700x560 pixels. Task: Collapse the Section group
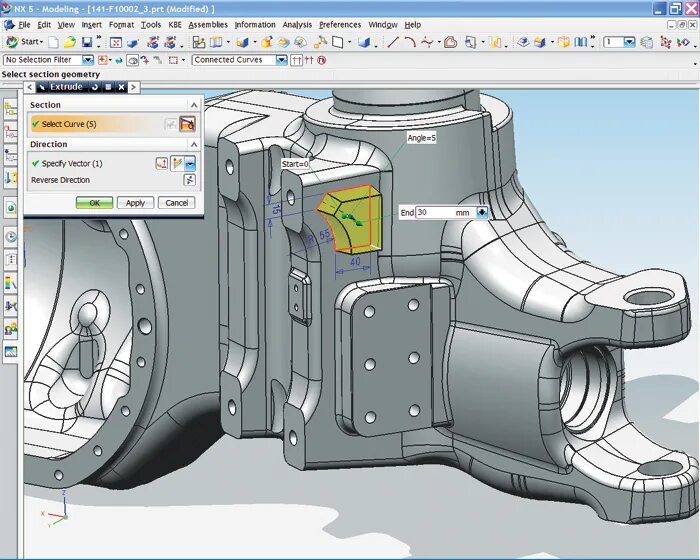tap(194, 105)
